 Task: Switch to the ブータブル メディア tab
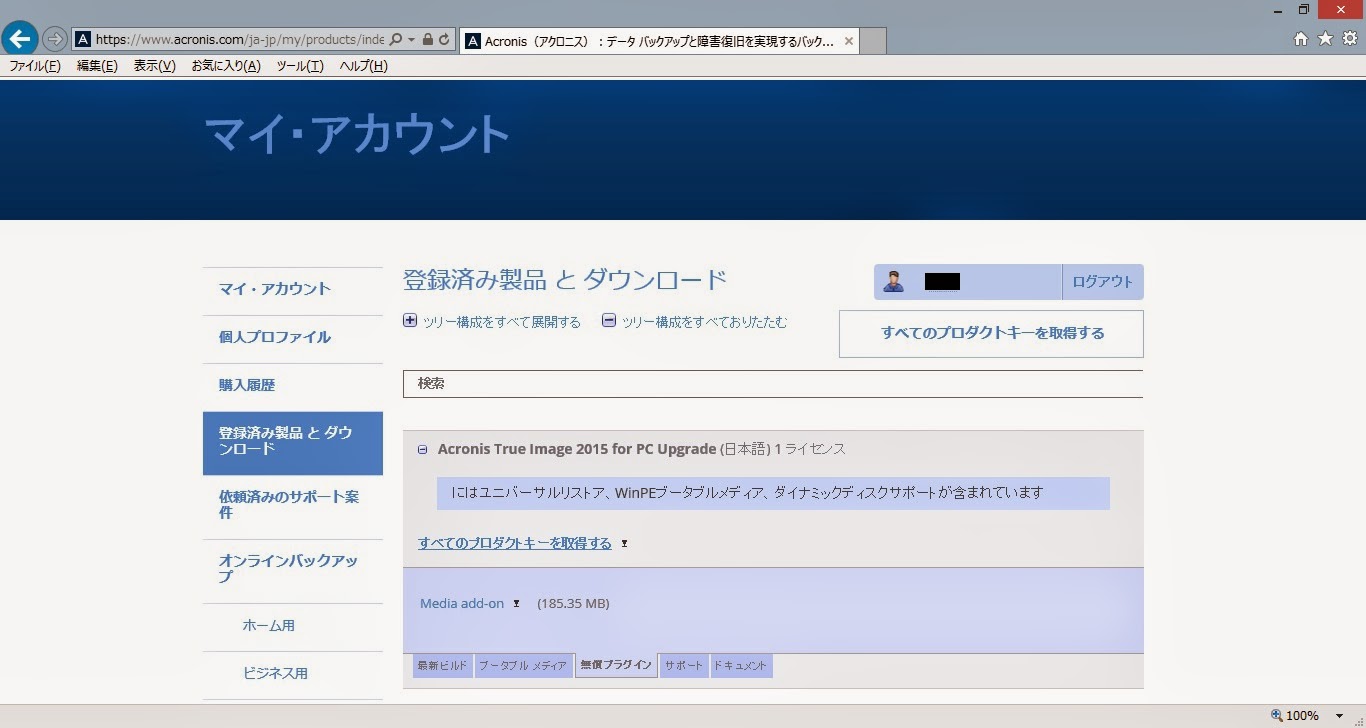pyautogui.click(x=523, y=666)
